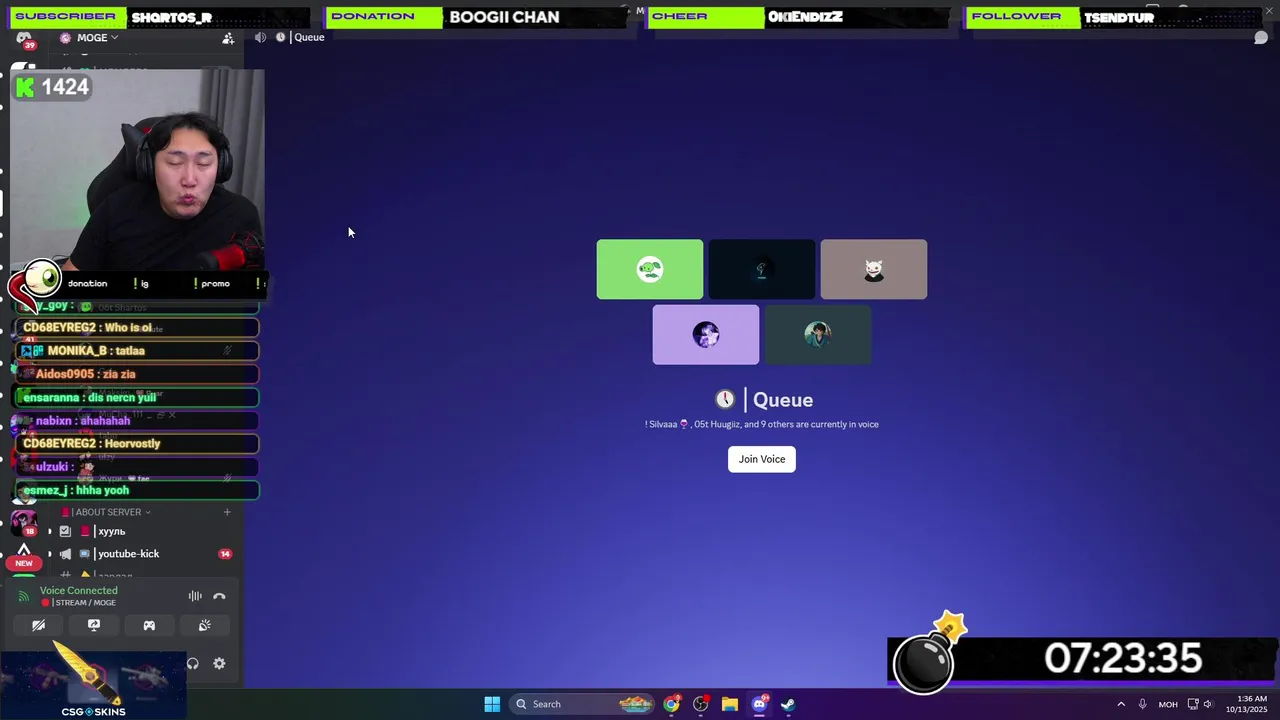The height and width of the screenshot is (720, 1280).
Task: Open server icon with NEW badge
Action: coord(24,555)
